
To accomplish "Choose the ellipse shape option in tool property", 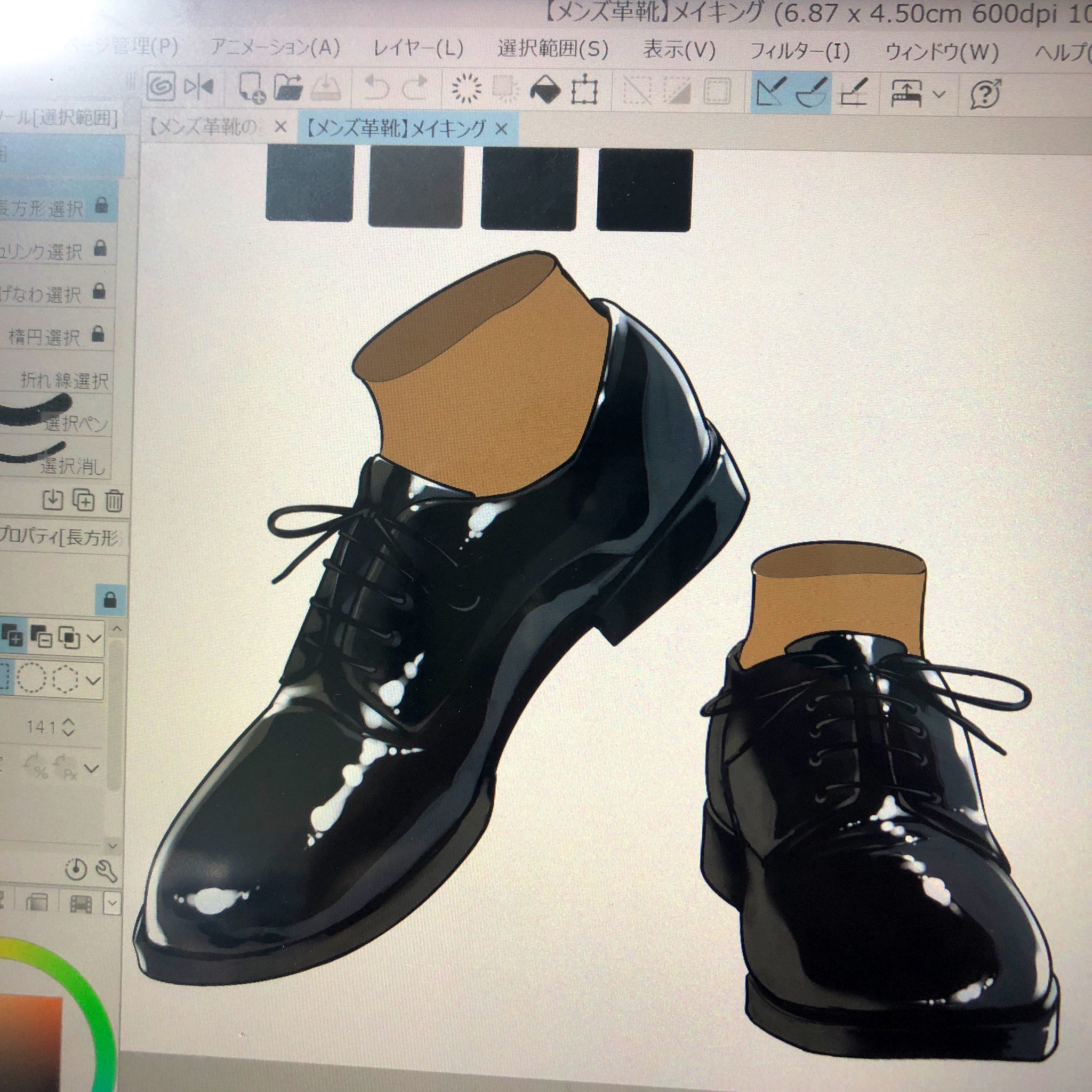I will pos(30,678).
